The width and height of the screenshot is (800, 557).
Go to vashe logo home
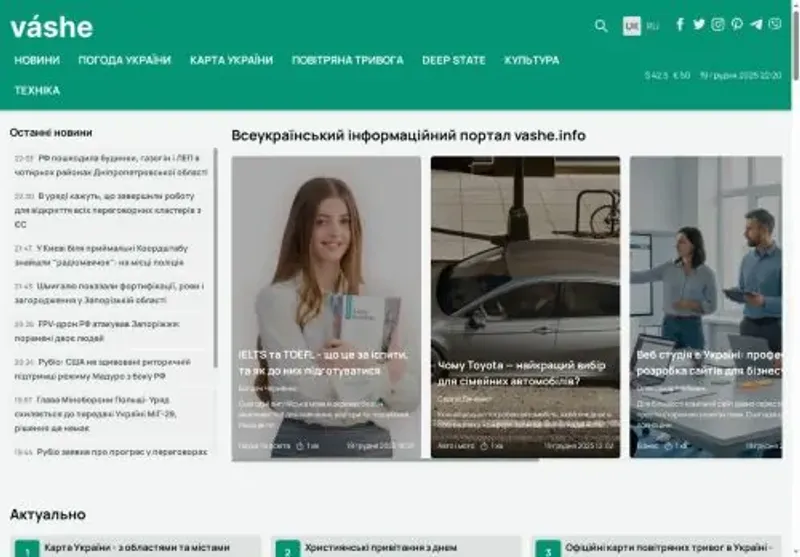coord(52,27)
